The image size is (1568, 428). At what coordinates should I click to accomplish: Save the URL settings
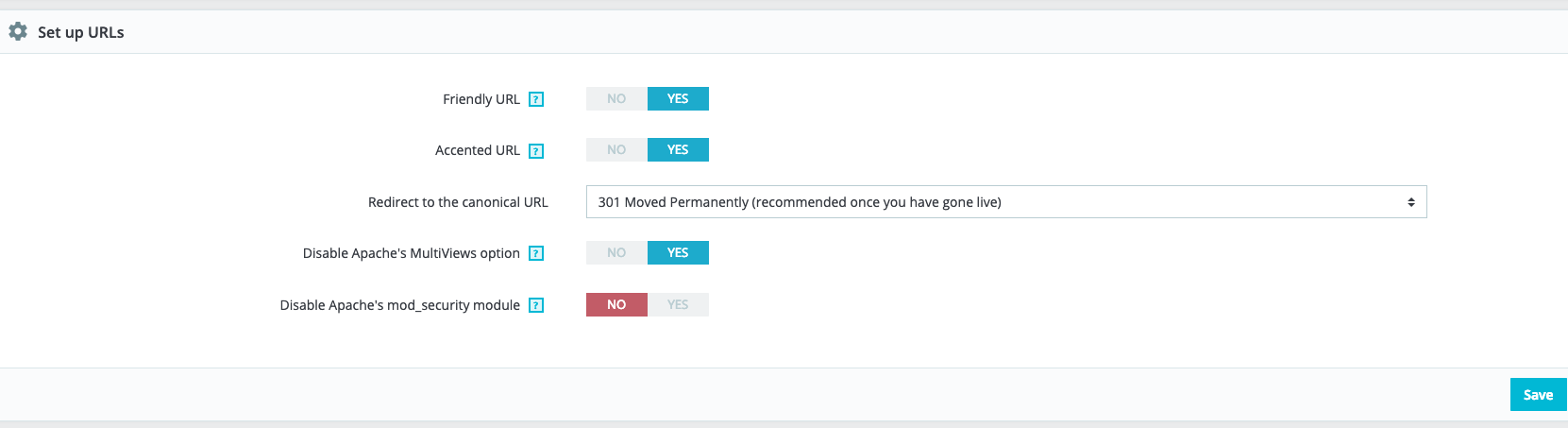click(x=1538, y=395)
